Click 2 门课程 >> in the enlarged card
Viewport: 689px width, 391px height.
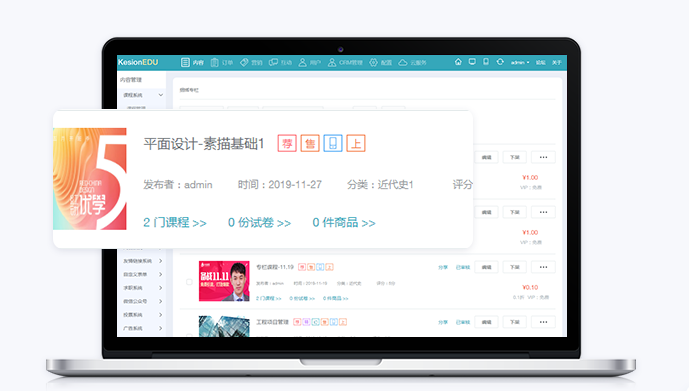[174, 223]
